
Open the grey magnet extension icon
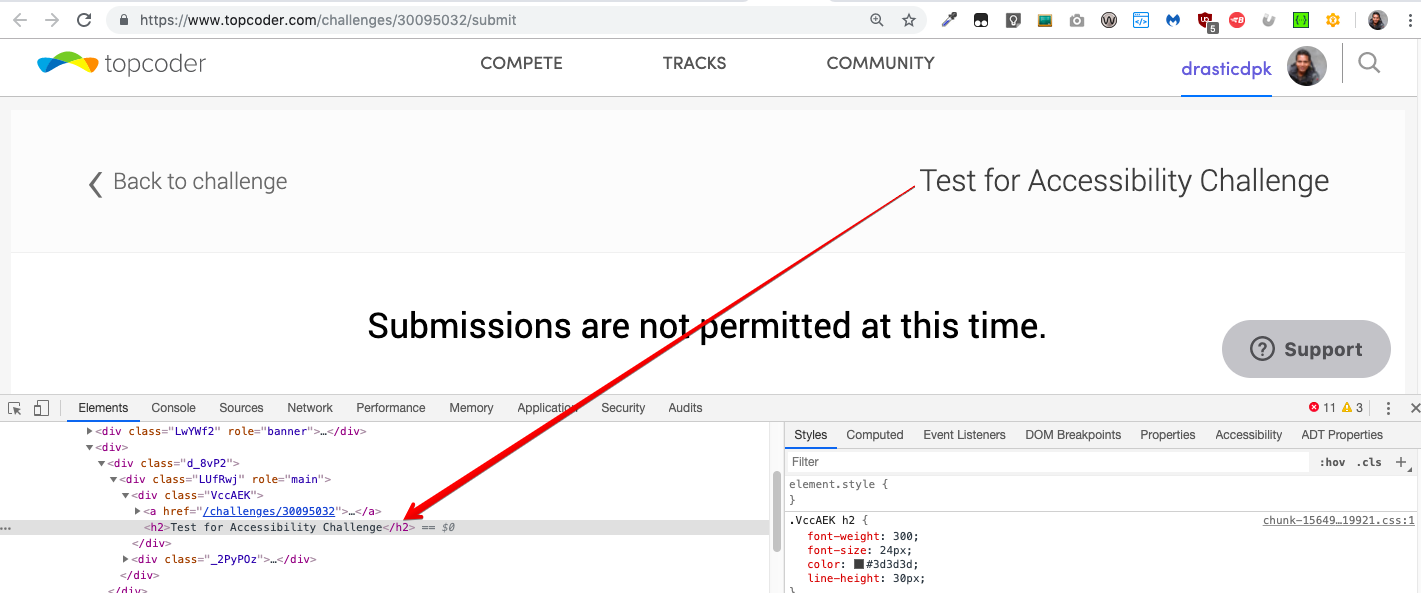(x=1269, y=20)
